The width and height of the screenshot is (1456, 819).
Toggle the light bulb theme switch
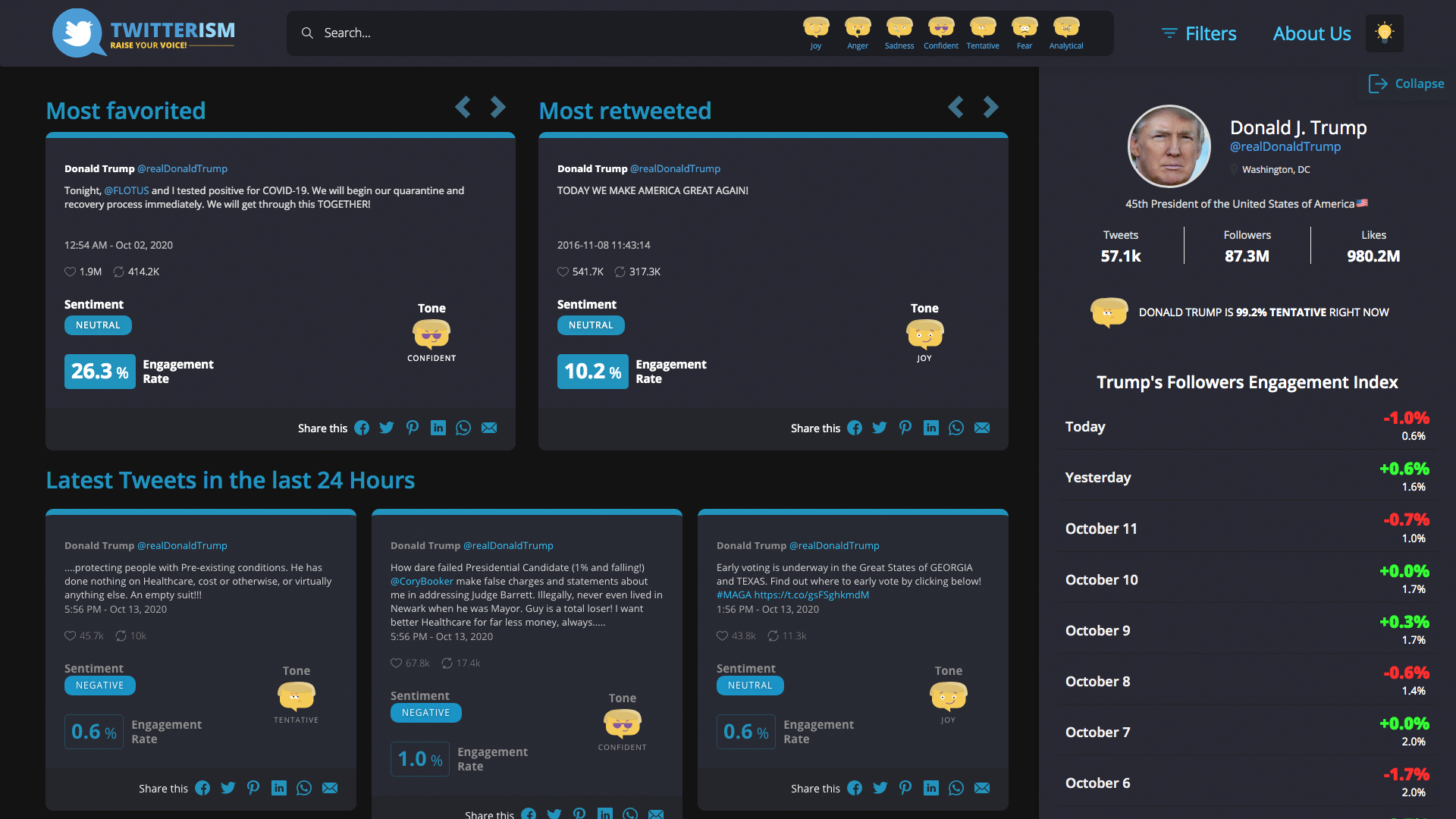1384,33
